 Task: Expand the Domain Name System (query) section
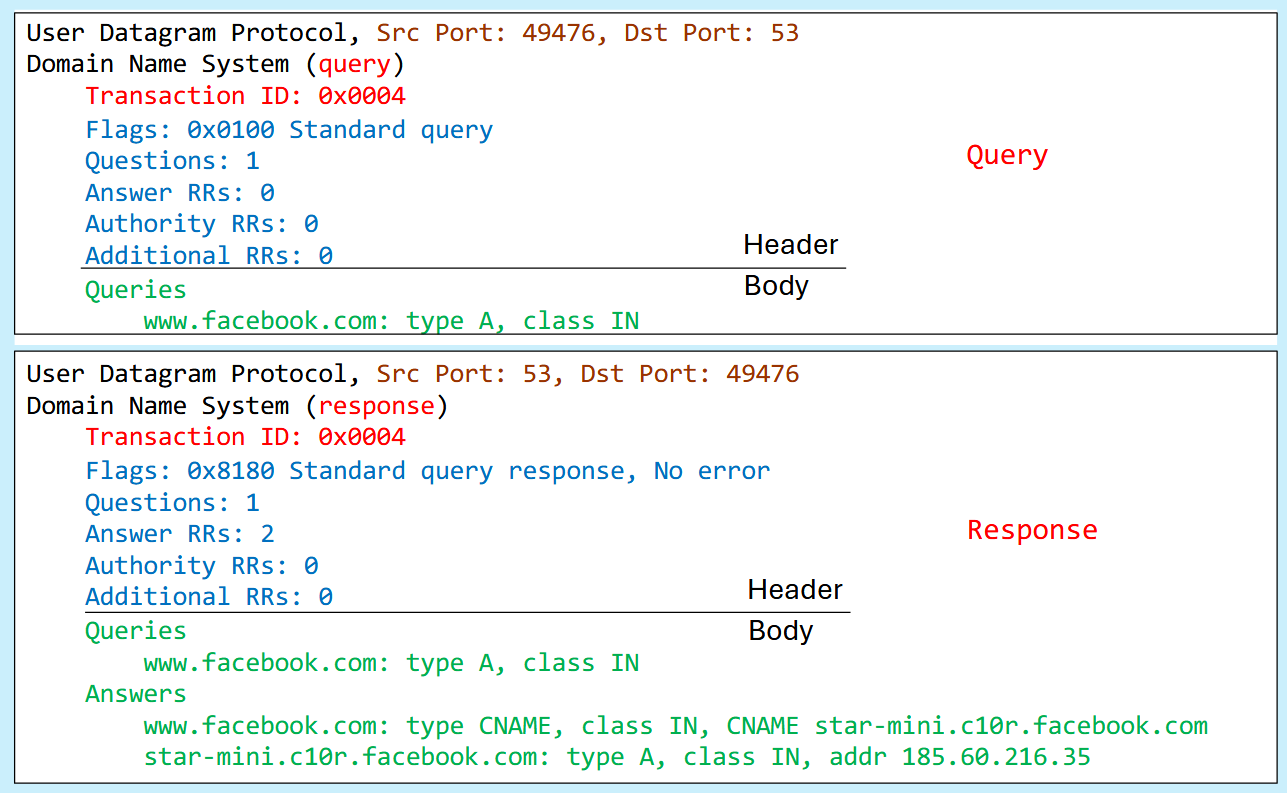pos(215,65)
